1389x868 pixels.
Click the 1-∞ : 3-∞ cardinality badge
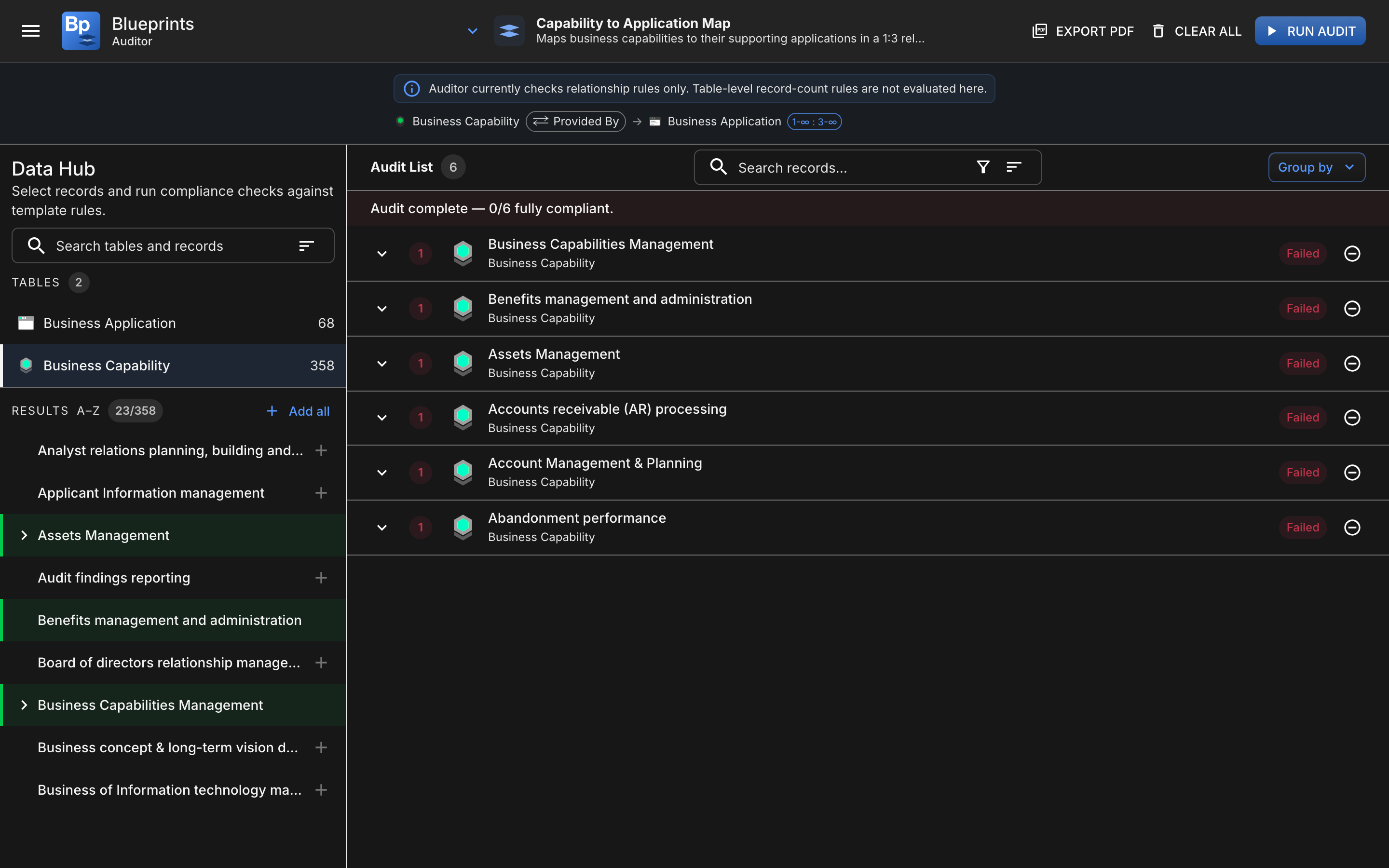[814, 122]
